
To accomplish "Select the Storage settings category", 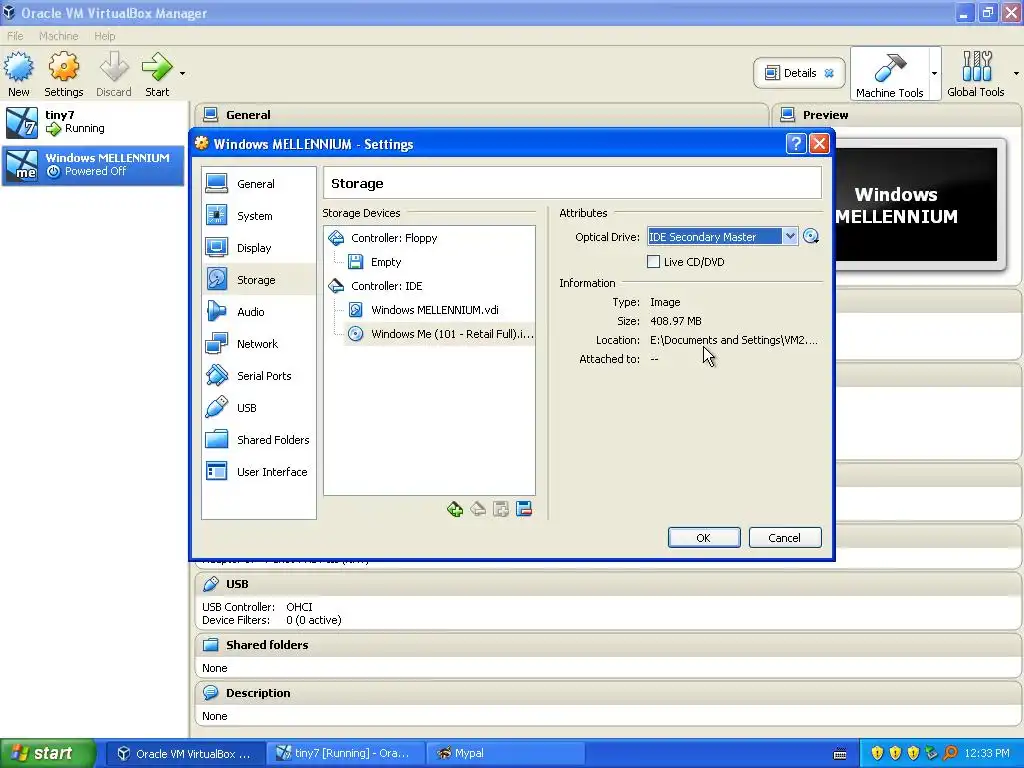I will point(259,280).
